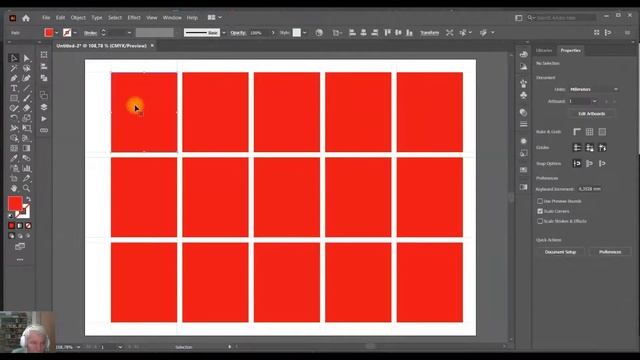Select the Eraser tool

click(x=27, y=108)
